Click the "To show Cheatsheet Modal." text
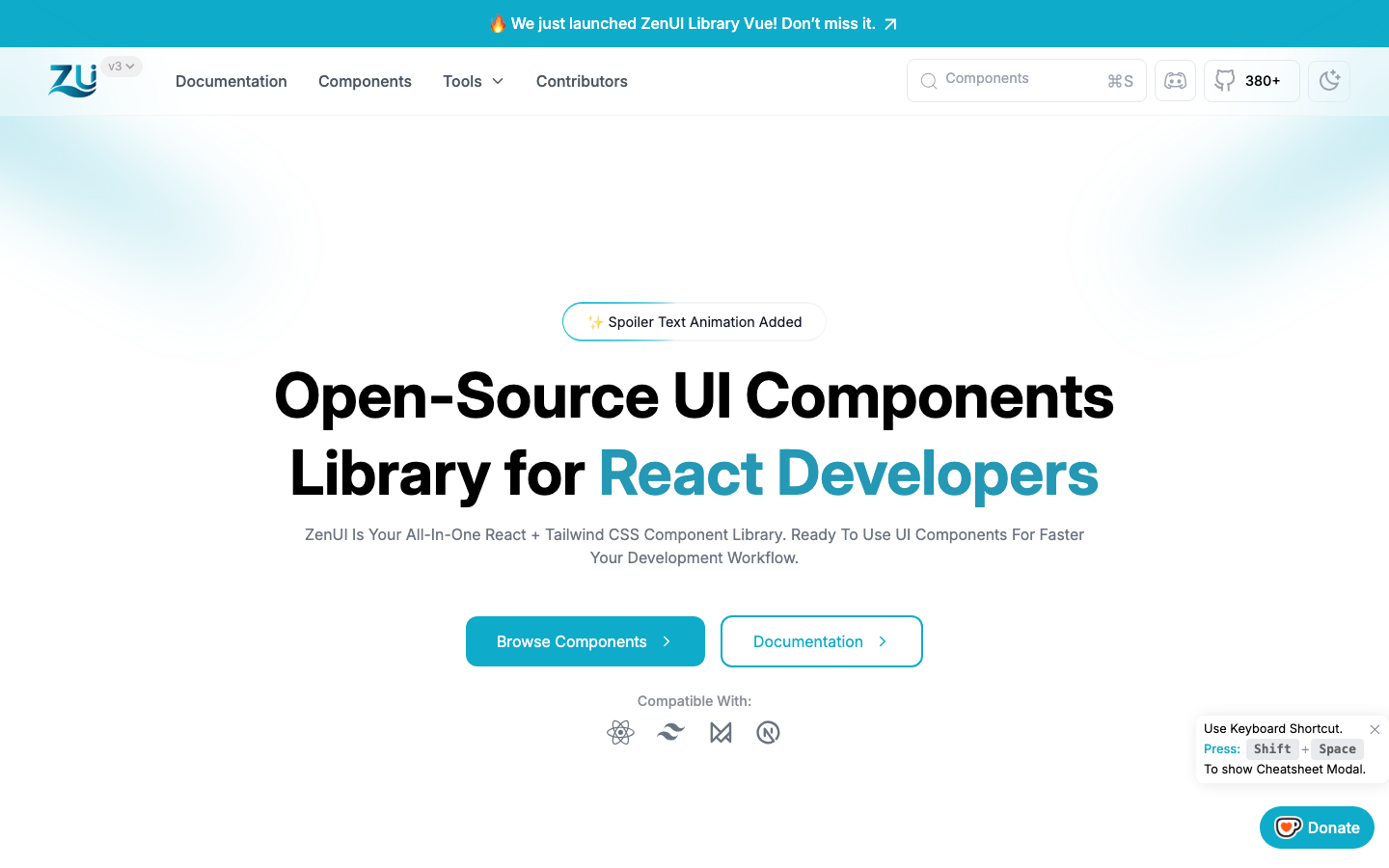Image resolution: width=1389 pixels, height=868 pixels. coord(1285,770)
